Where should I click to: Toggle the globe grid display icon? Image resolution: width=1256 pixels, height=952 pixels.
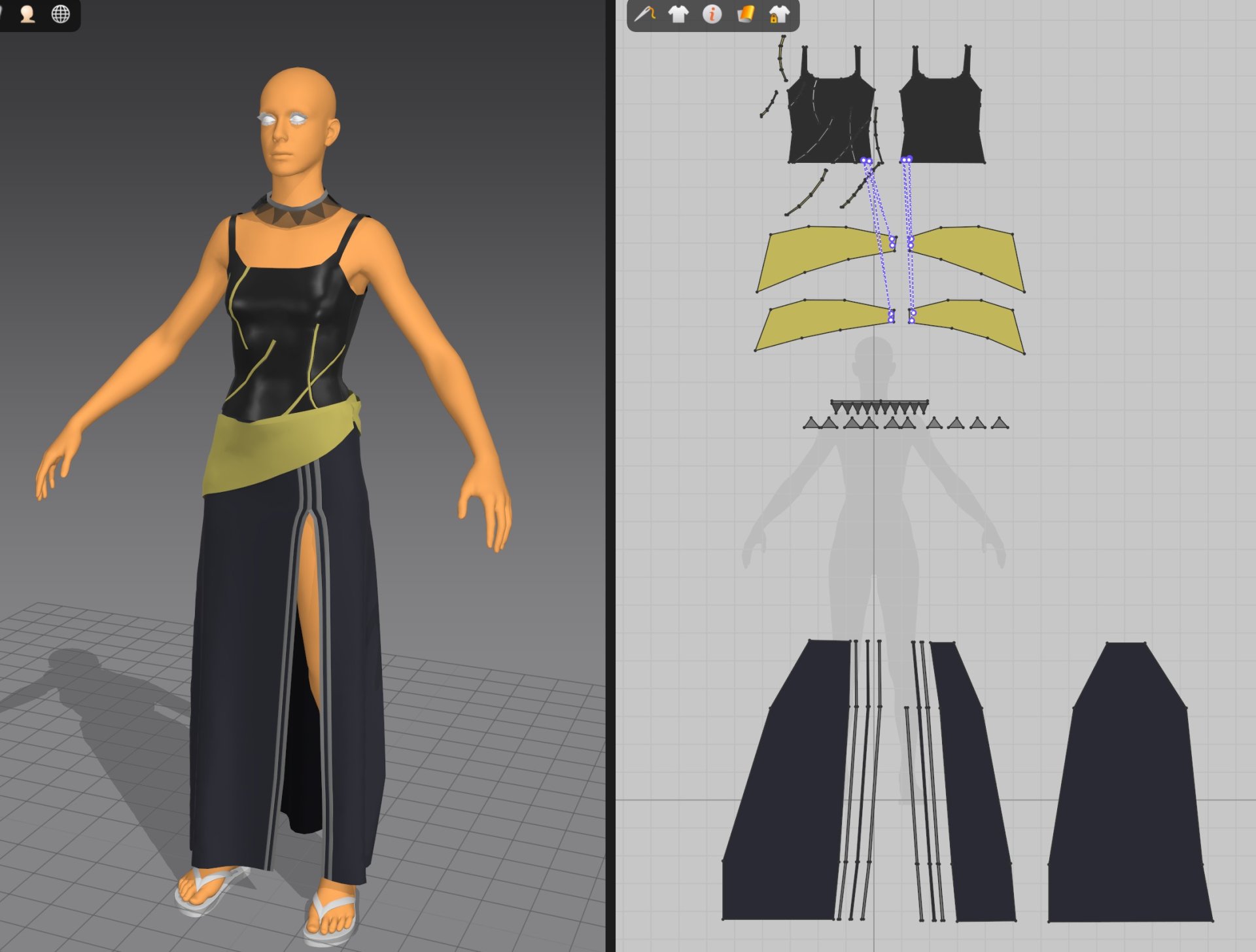[60, 14]
